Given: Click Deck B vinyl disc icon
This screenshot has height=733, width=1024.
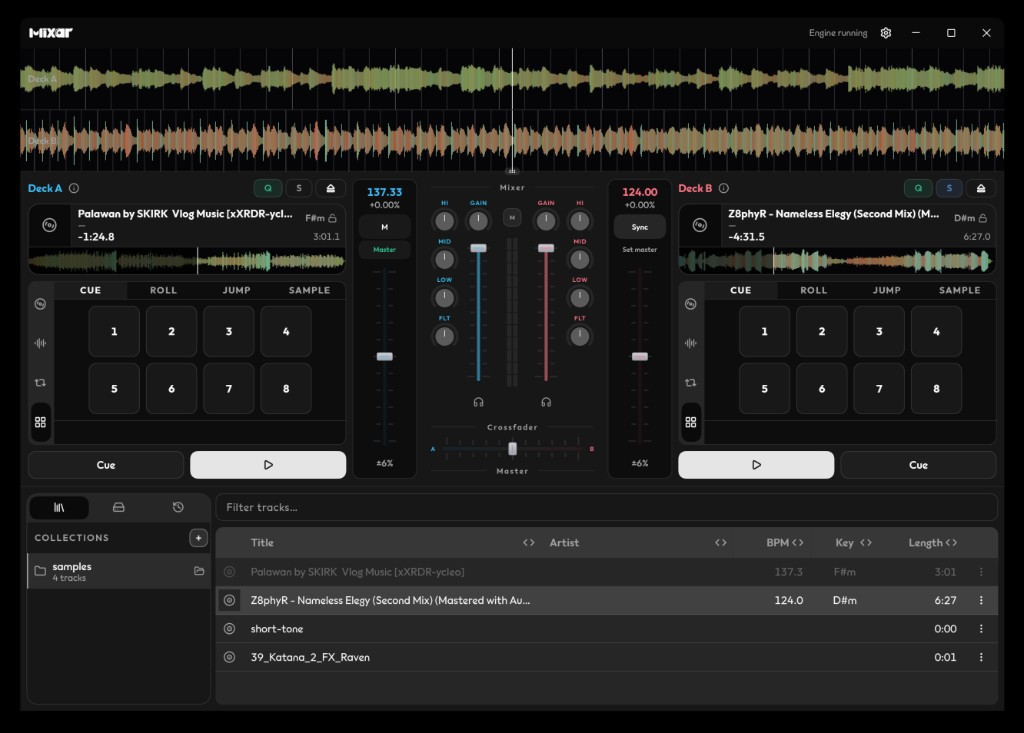Looking at the screenshot, I should (x=699, y=225).
